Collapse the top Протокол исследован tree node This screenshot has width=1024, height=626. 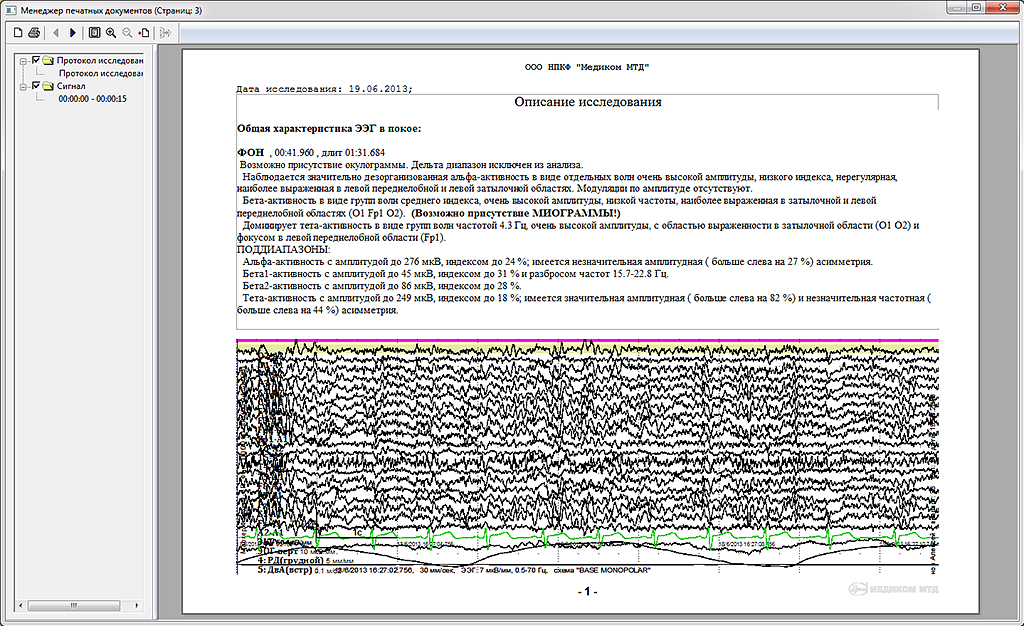(23, 61)
